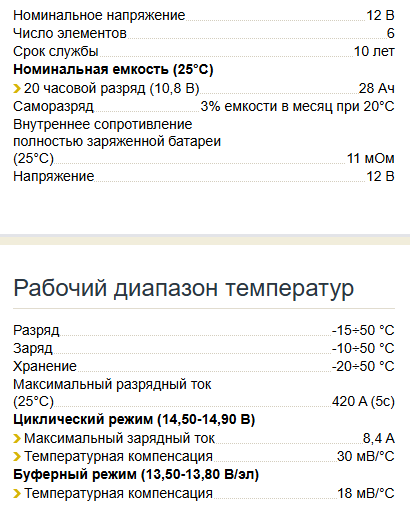Select the Саморазряд label
Image resolution: width=410 pixels, height=531 pixels.
pos(53,106)
